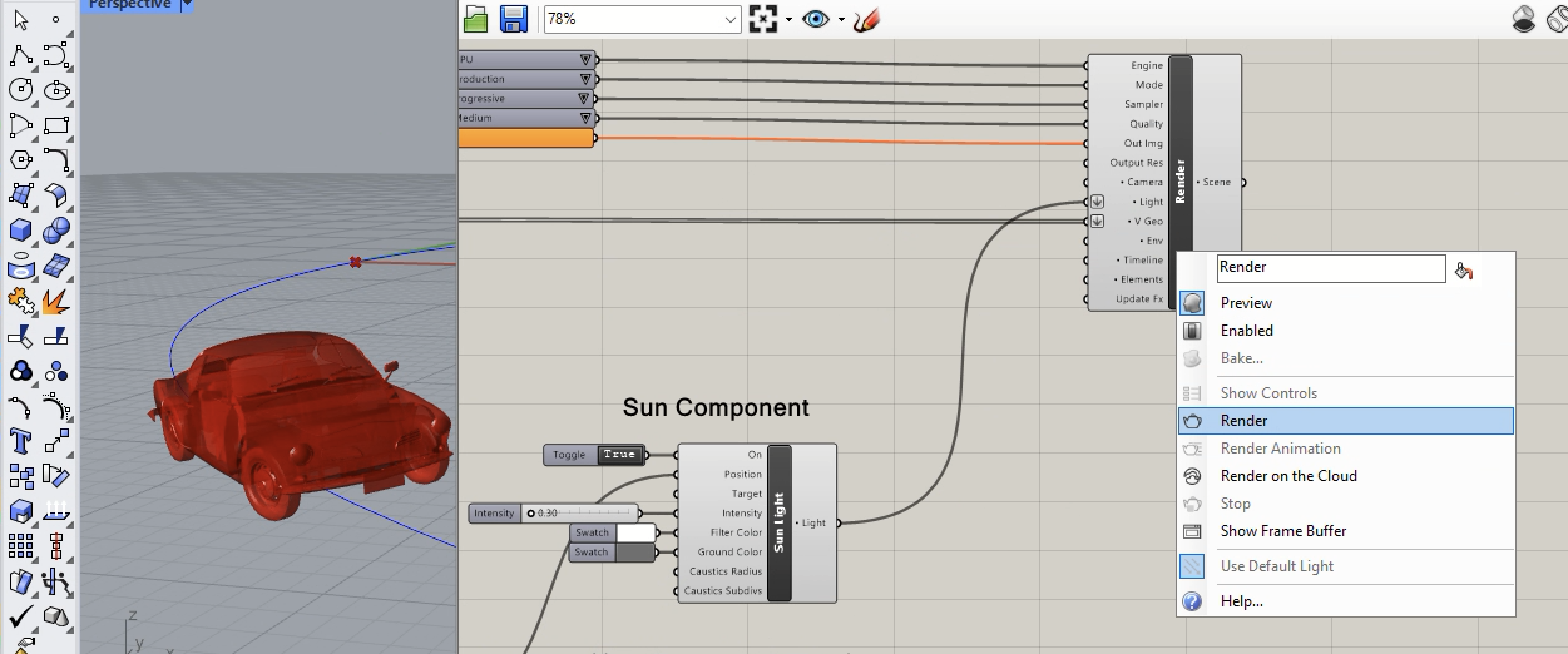
Task: Open the 78% zoom combo box
Action: point(642,19)
